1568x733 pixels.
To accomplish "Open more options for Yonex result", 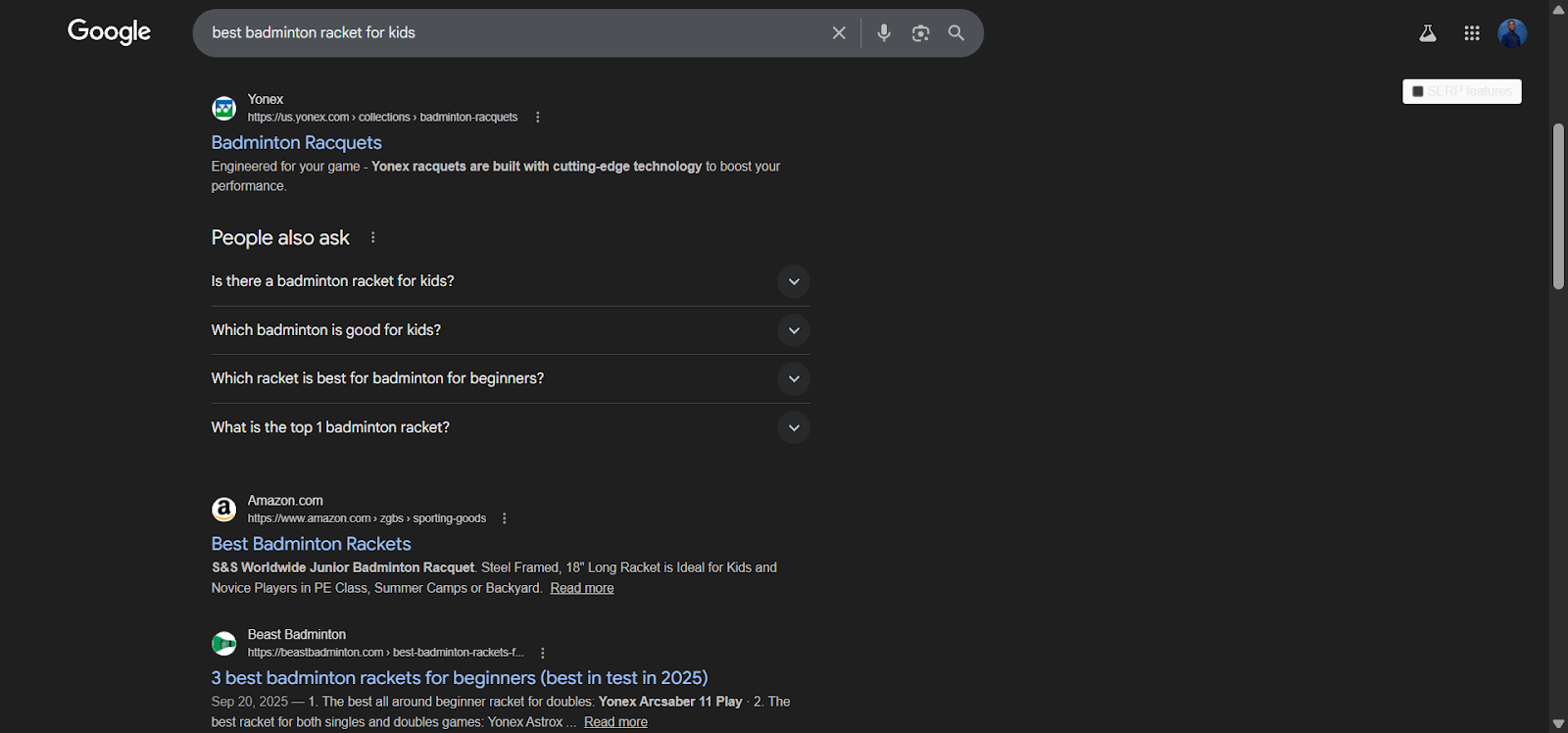I will click(x=537, y=118).
